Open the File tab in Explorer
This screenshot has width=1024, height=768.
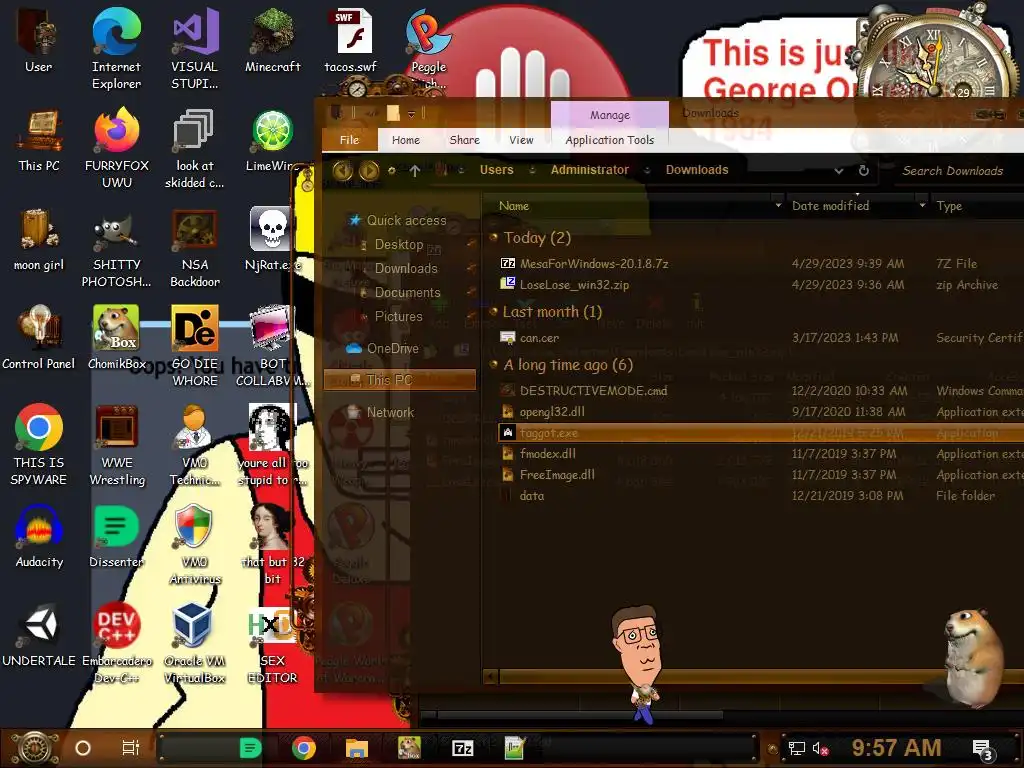click(x=349, y=140)
